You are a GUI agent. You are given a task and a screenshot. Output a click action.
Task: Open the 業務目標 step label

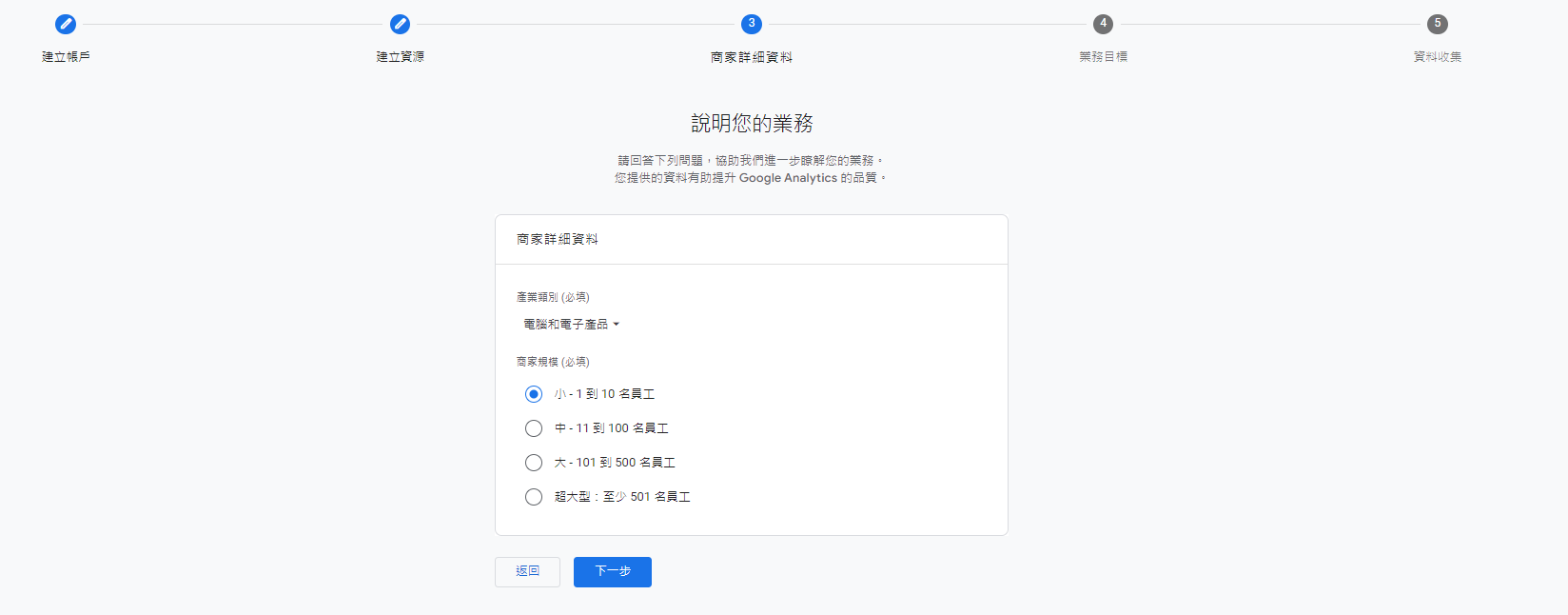(x=1103, y=57)
